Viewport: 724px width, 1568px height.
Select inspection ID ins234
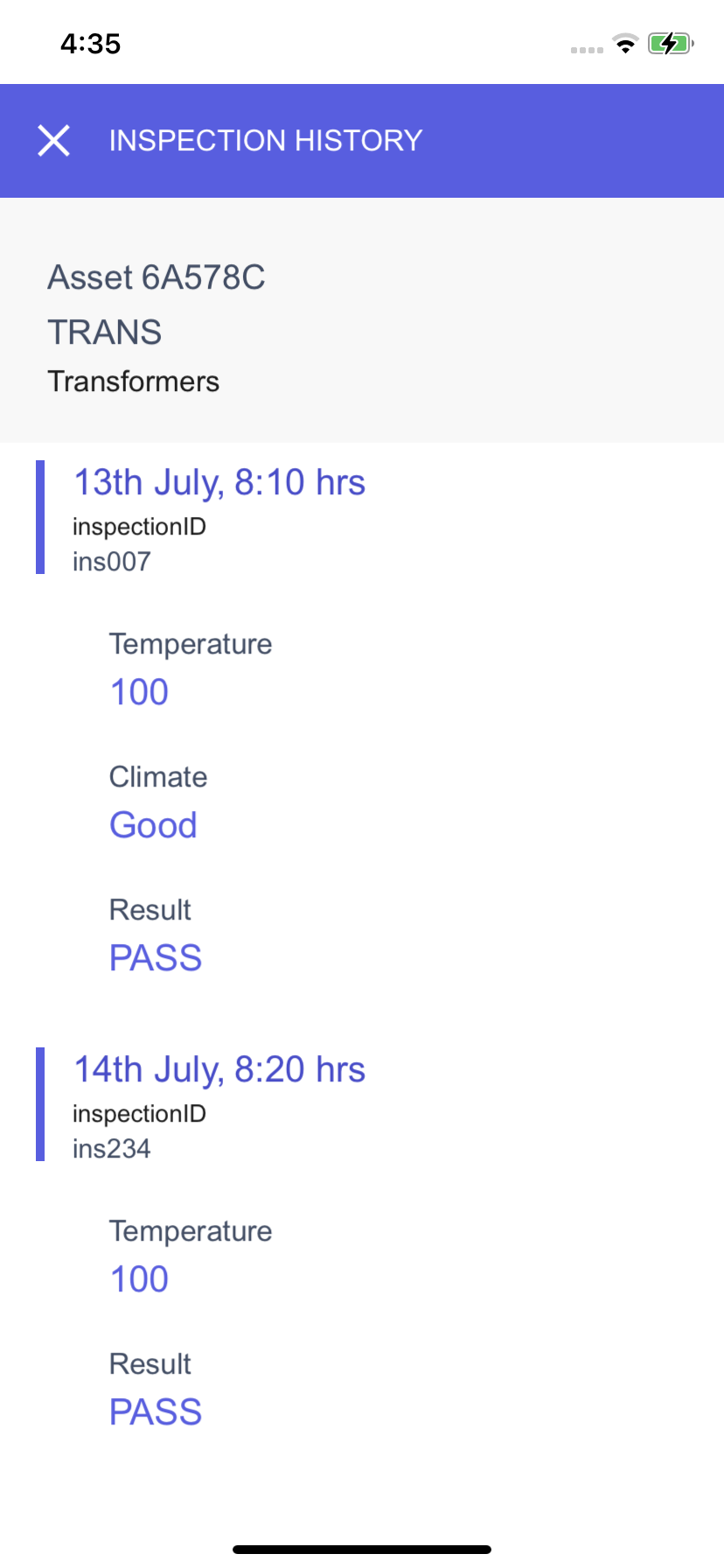[x=112, y=1149]
